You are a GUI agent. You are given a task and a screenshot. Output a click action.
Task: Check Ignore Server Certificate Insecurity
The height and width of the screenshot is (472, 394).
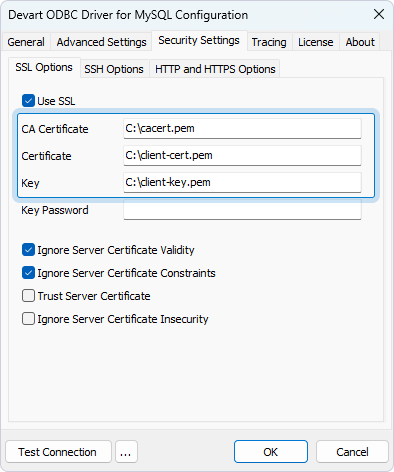tap(28, 319)
